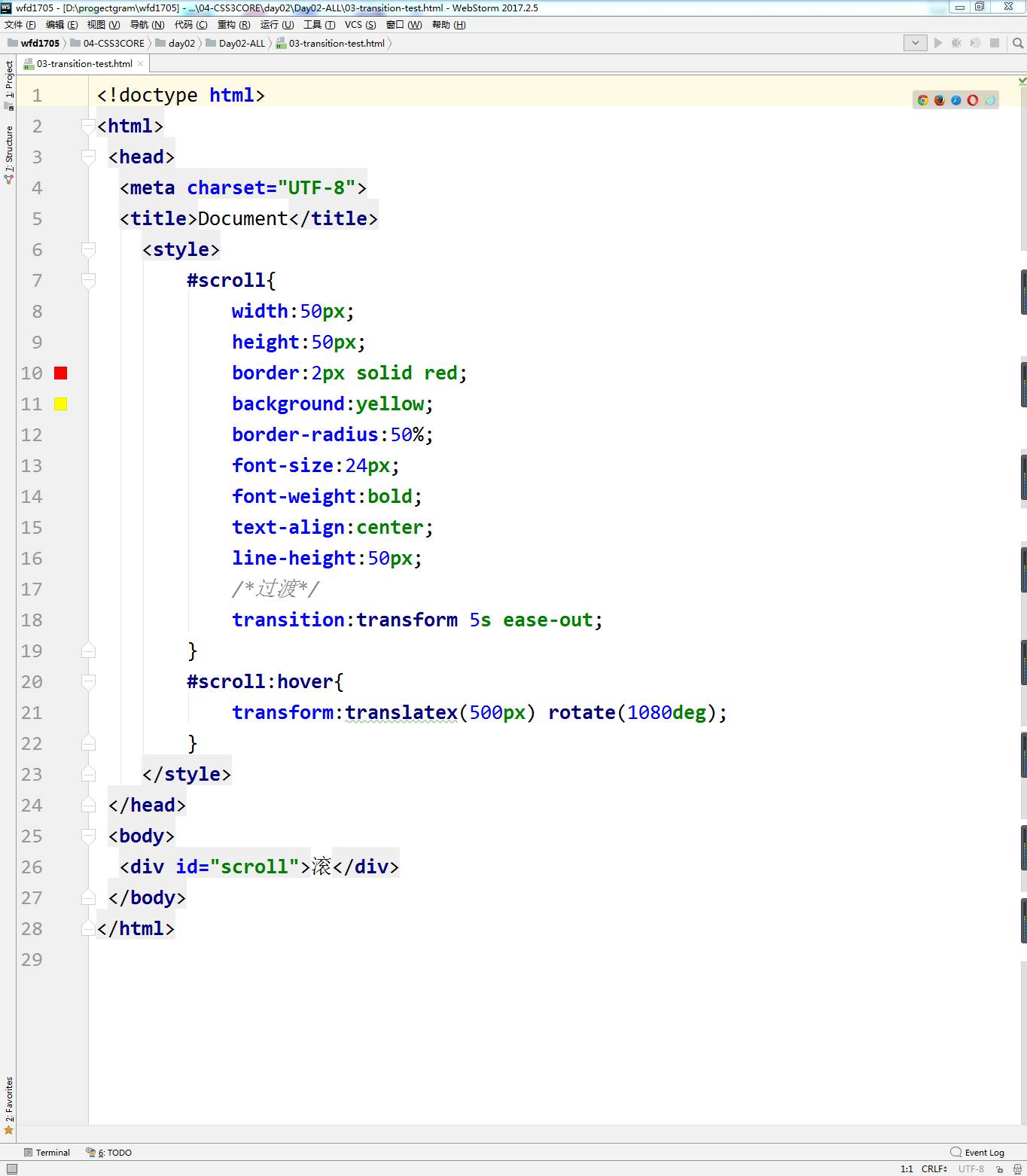Screen dimensions: 1027x1176
Task: Toggle tool window bars icon bottom-left
Action: pyautogui.click(x=11, y=1169)
